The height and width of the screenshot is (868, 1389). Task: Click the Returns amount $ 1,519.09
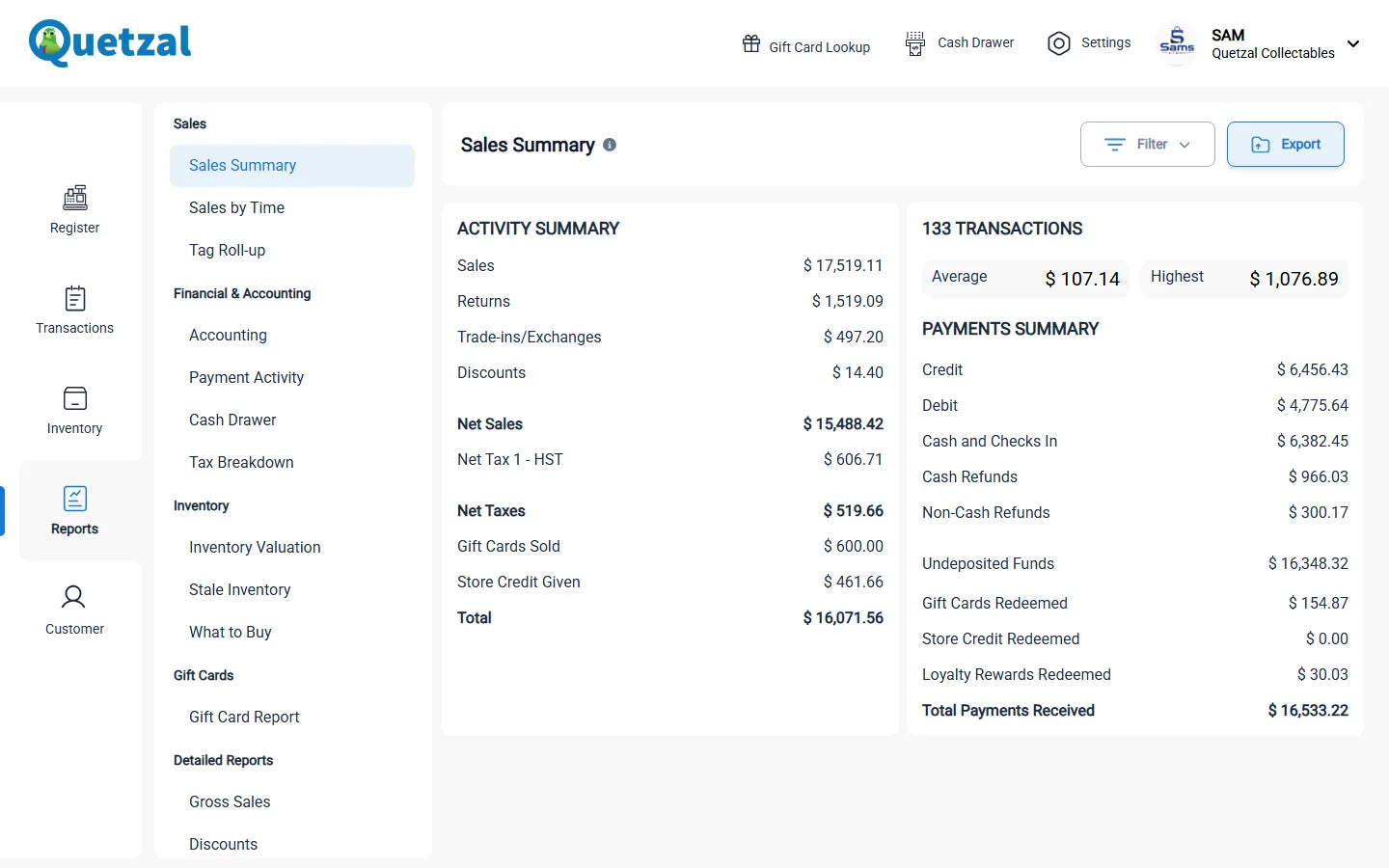pos(847,302)
